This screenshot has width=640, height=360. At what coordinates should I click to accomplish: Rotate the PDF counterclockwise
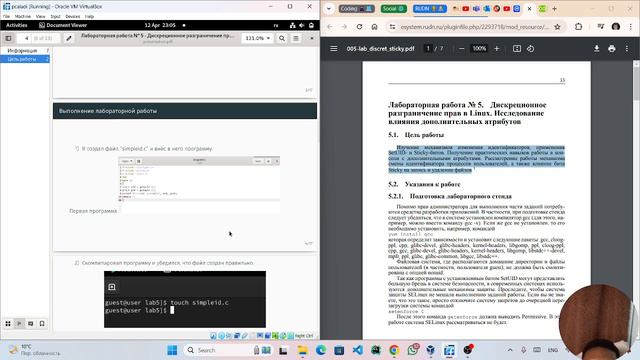click(530, 49)
